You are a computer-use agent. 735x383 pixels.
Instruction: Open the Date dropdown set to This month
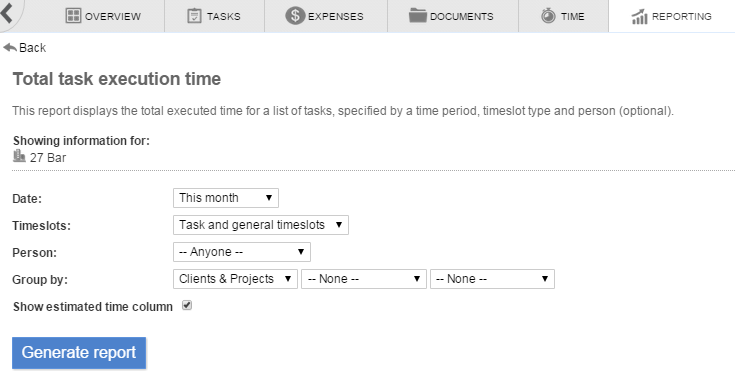[x=226, y=198]
